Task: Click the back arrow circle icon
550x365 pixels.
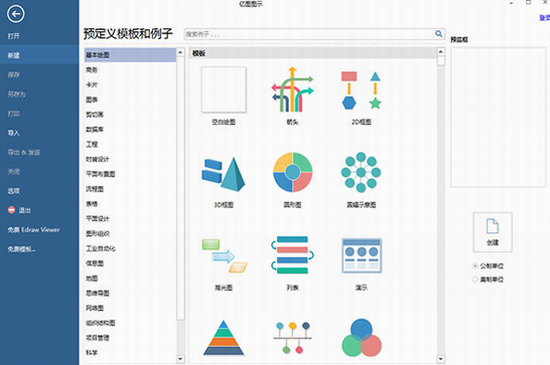Action: coord(15,14)
